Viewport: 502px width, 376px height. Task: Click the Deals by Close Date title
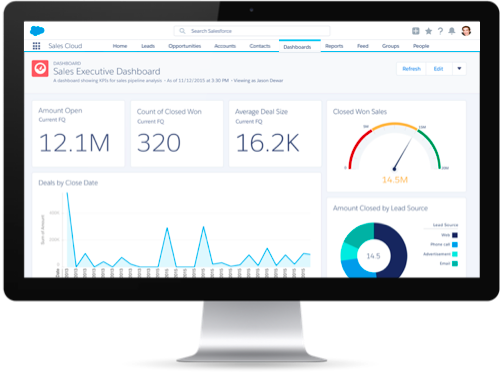click(x=68, y=183)
